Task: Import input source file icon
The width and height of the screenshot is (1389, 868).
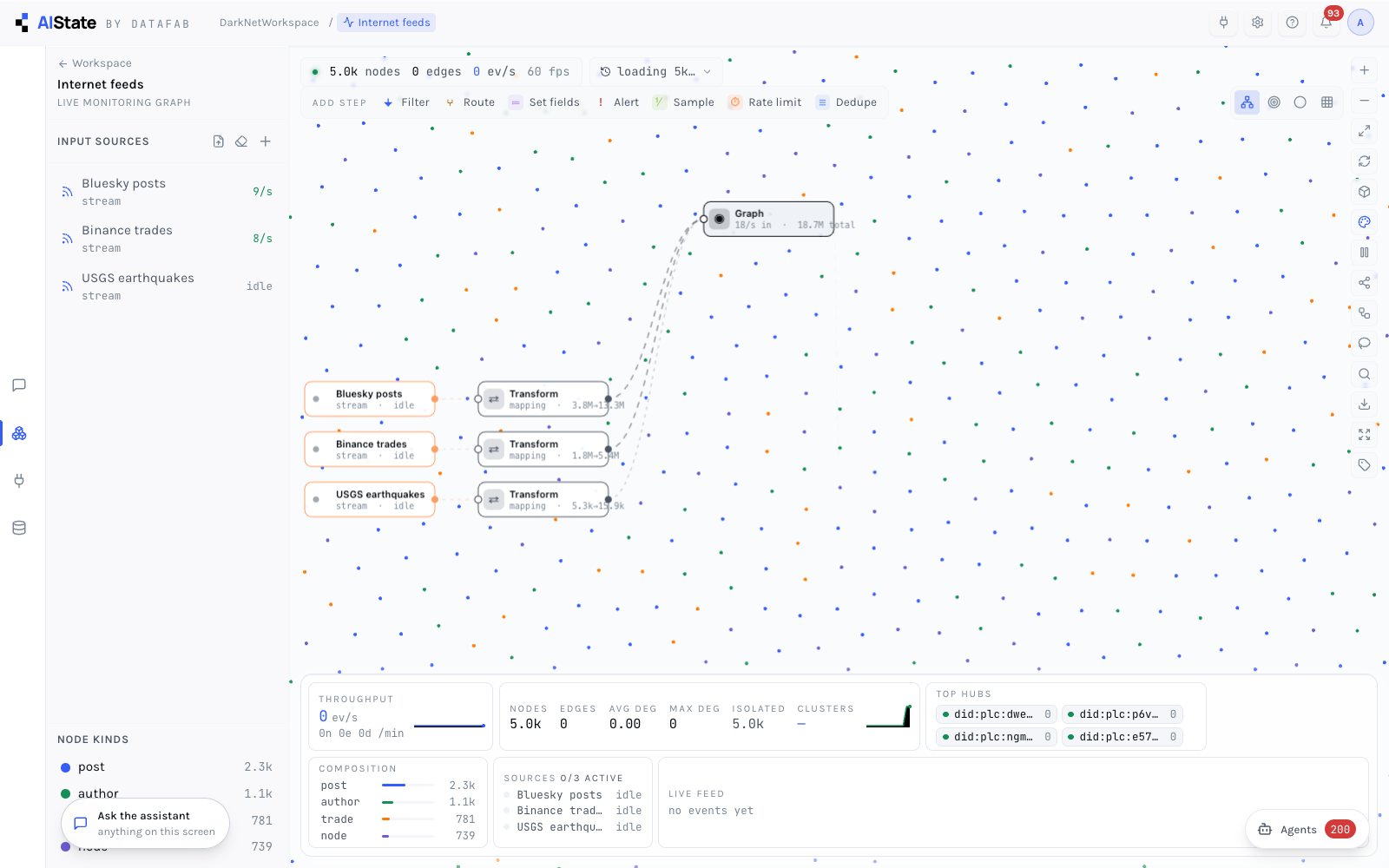Action: pyautogui.click(x=219, y=141)
